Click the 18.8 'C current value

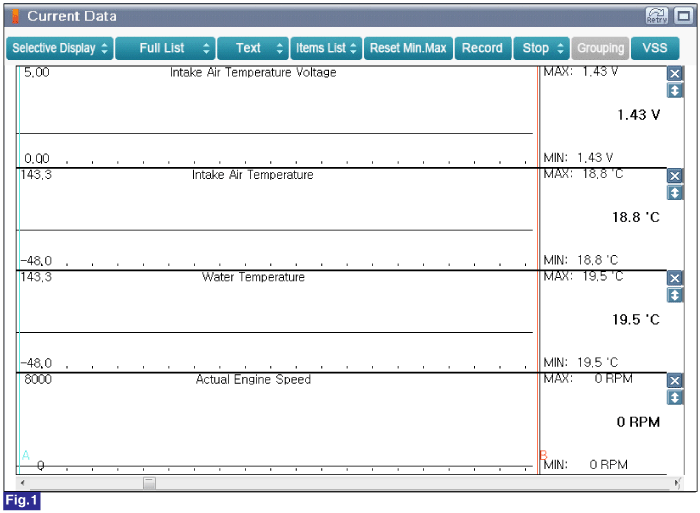point(636,217)
